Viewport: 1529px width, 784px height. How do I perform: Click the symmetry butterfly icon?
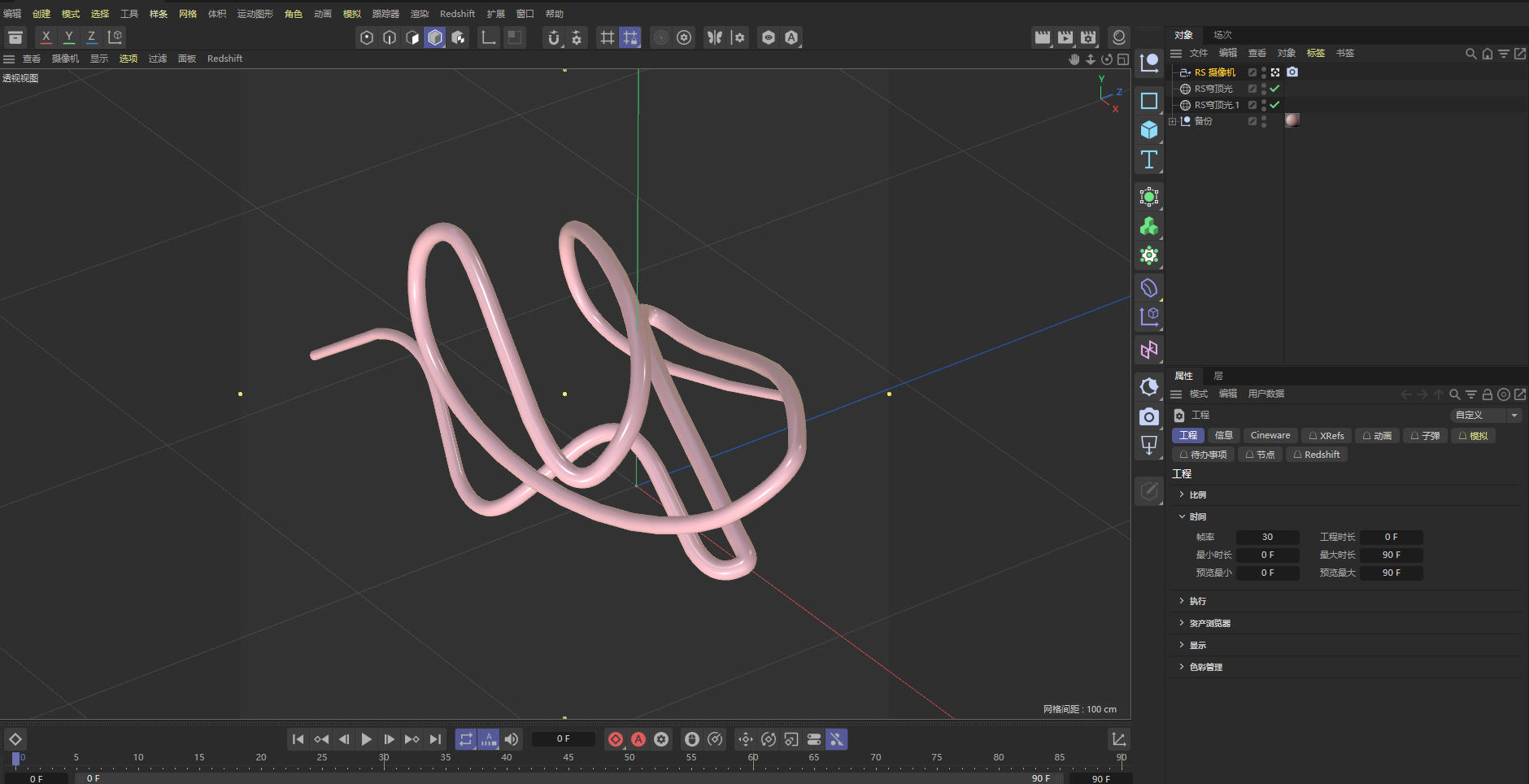(715, 37)
